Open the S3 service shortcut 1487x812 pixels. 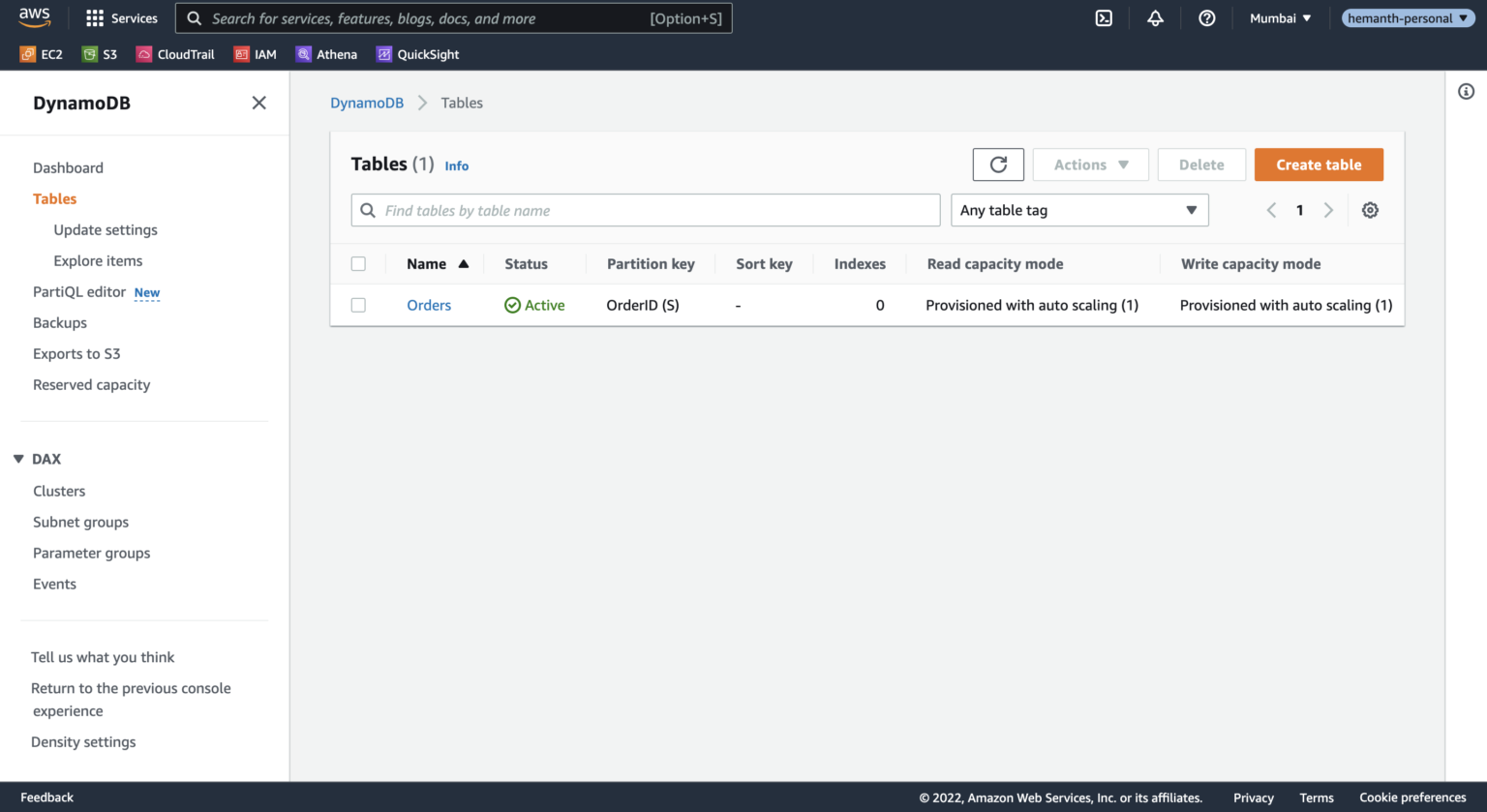click(99, 54)
